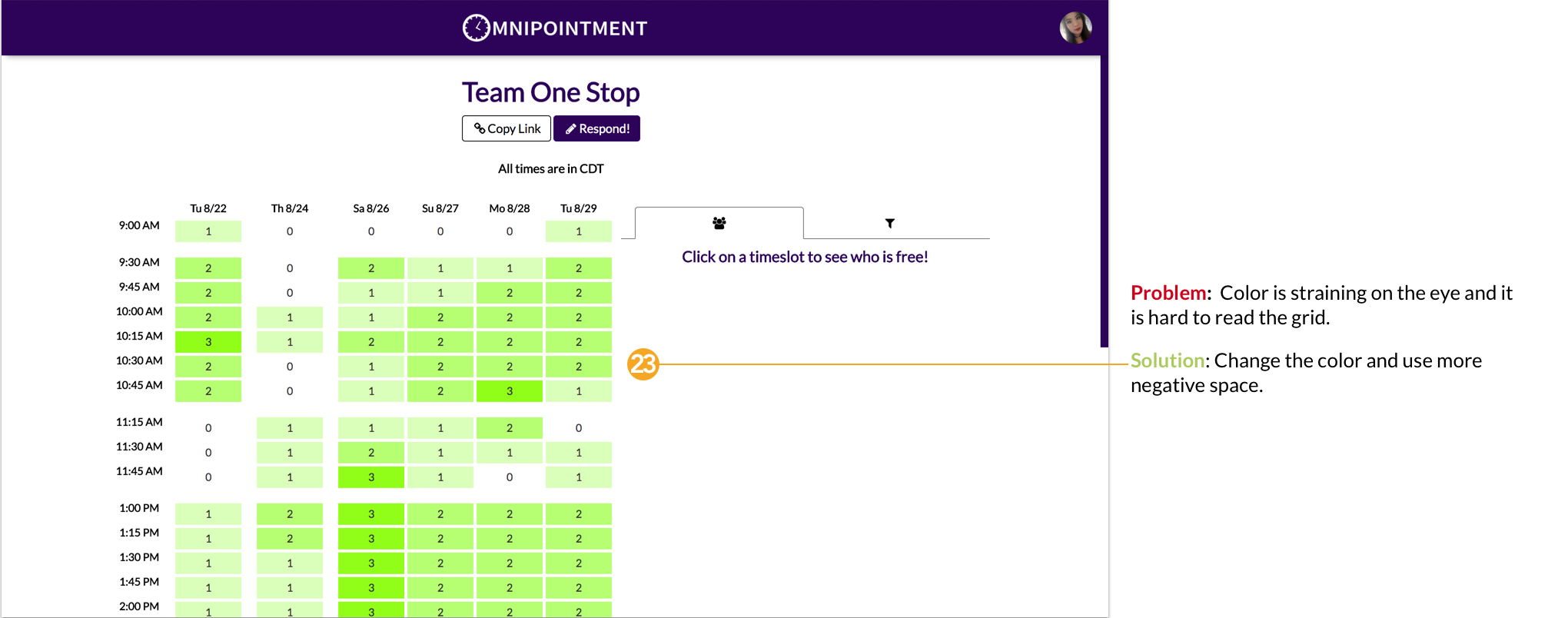Select the Th 8/24 10:00 AM timeslot

(x=290, y=317)
